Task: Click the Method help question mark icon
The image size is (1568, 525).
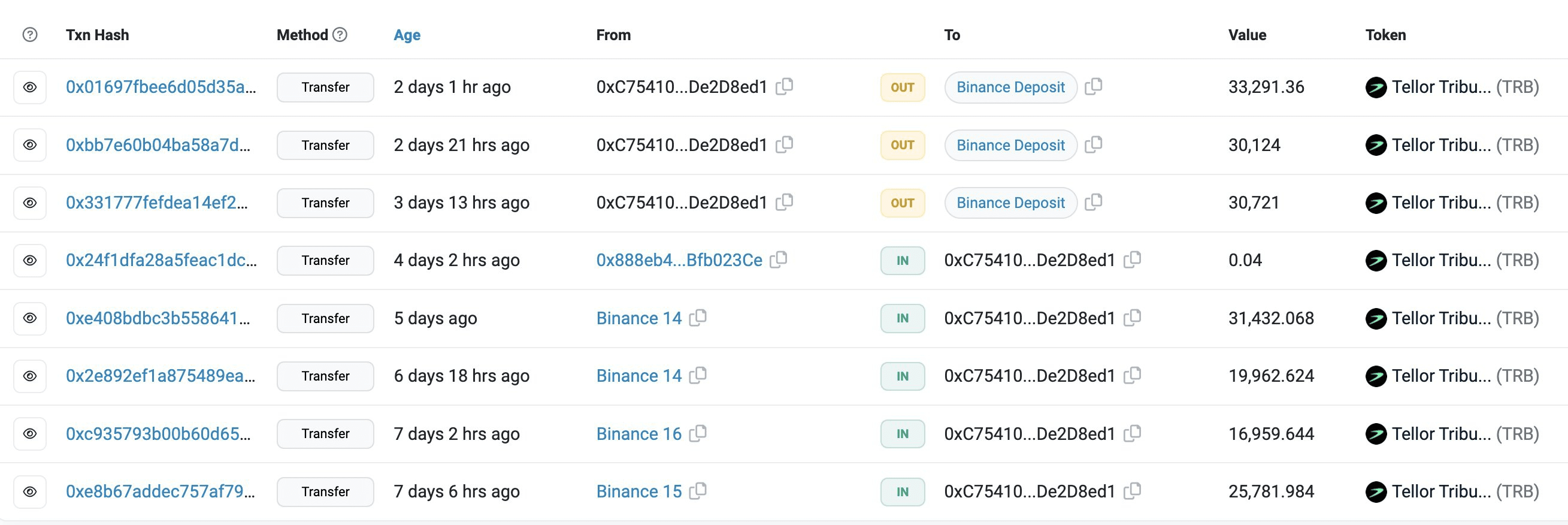Action: [x=341, y=35]
